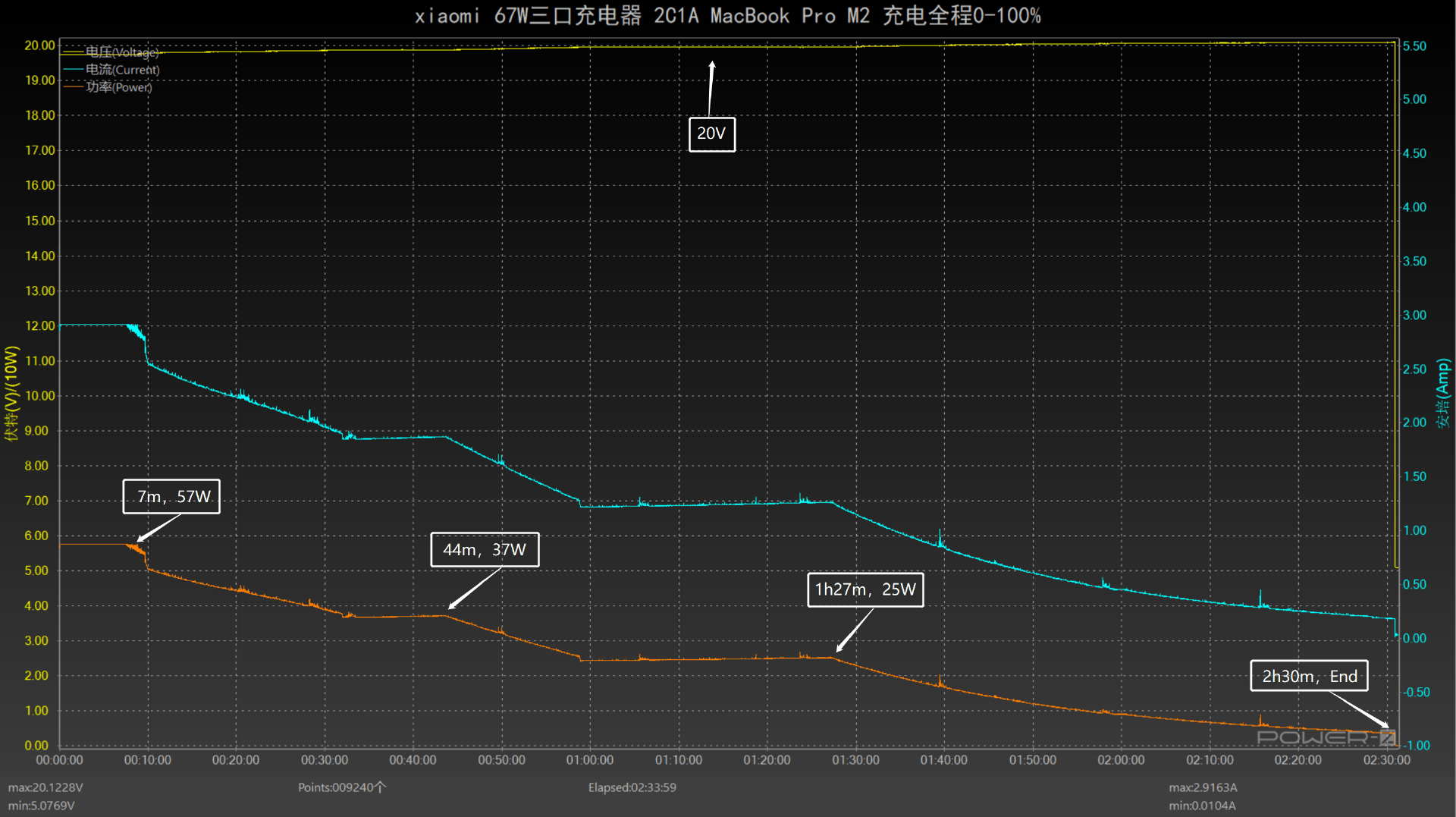Click the chart title text at top
The image size is (1456, 817).
tap(728, 15)
